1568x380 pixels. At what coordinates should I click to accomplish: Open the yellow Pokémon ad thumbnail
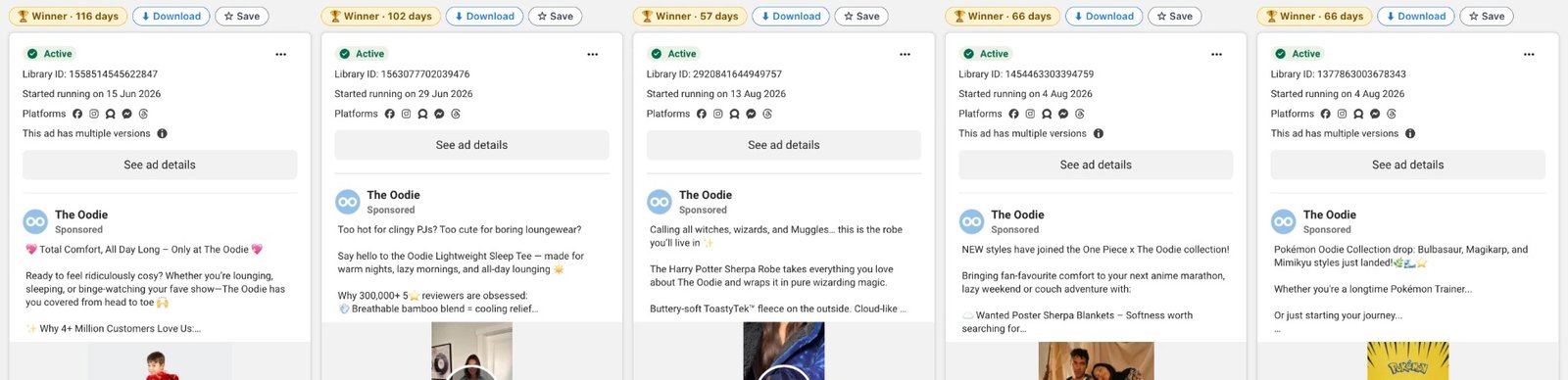pyautogui.click(x=1408, y=361)
